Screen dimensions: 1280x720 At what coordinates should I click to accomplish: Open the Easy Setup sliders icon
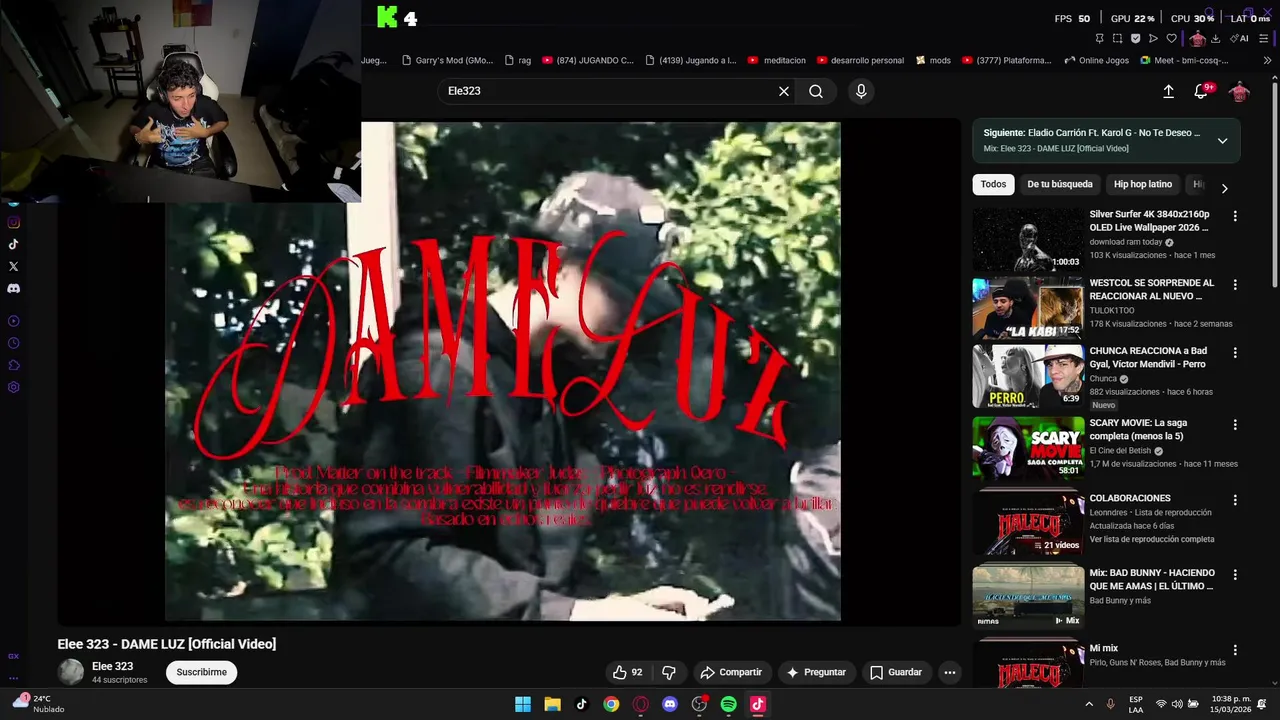[1265, 38]
